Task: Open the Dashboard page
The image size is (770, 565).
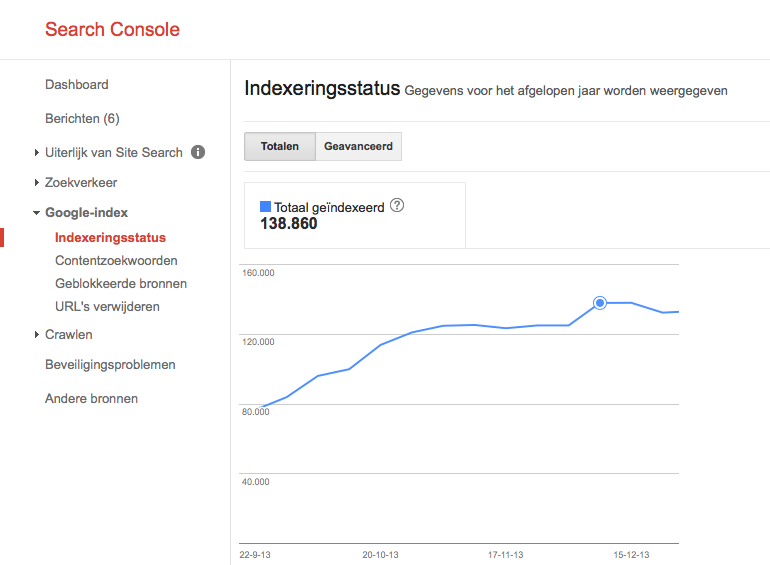Action: (77, 85)
